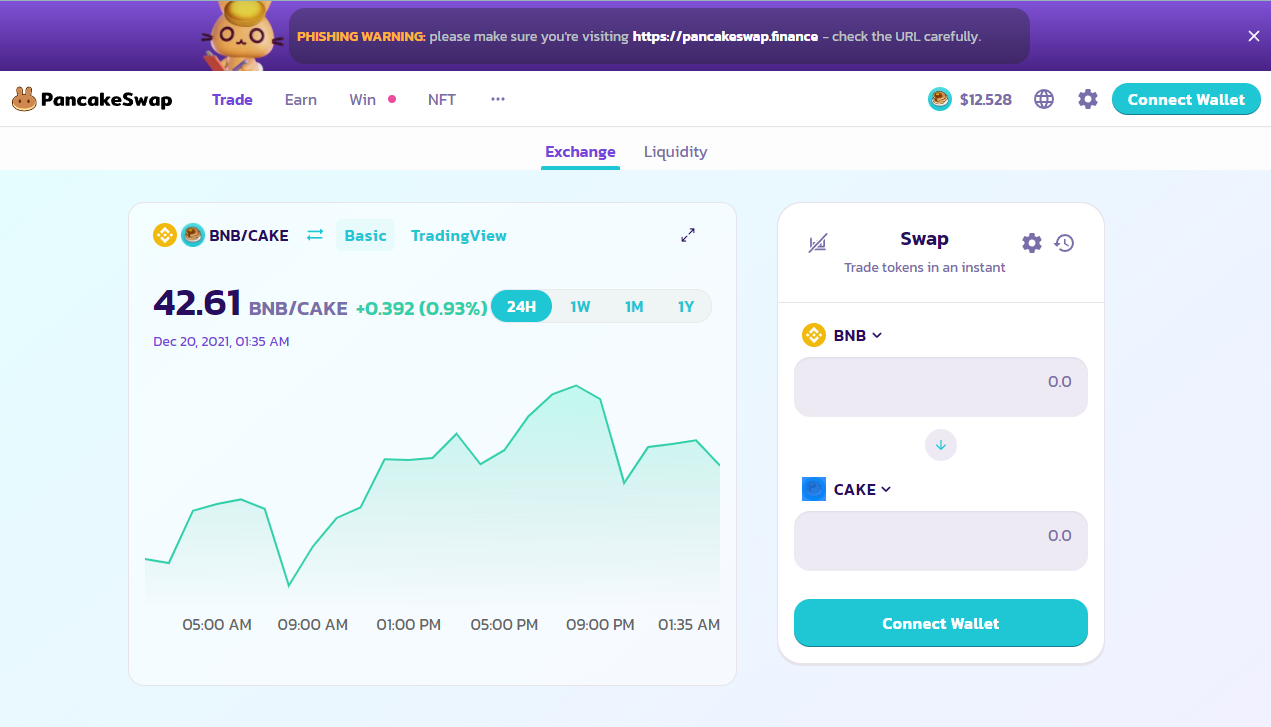Select the 1Y chart timeframe
Viewport: 1271px width, 727px height.
pos(686,306)
